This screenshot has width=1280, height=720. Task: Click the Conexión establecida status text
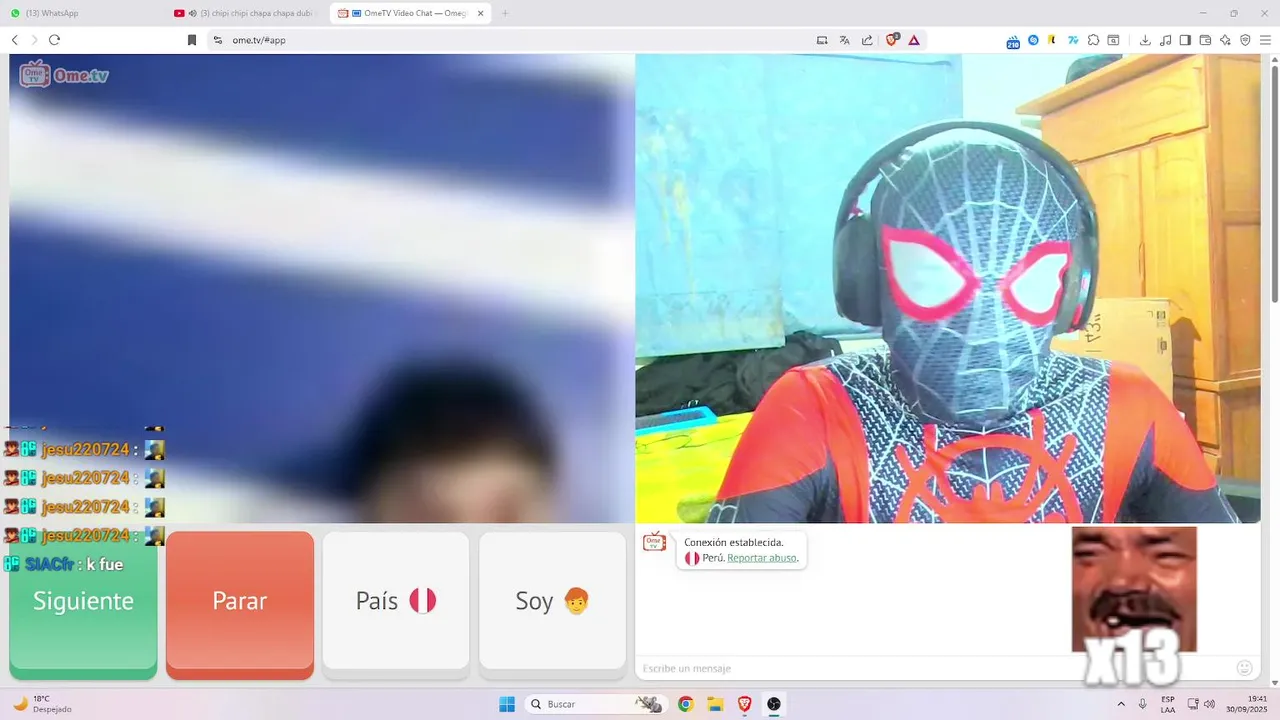(x=734, y=542)
